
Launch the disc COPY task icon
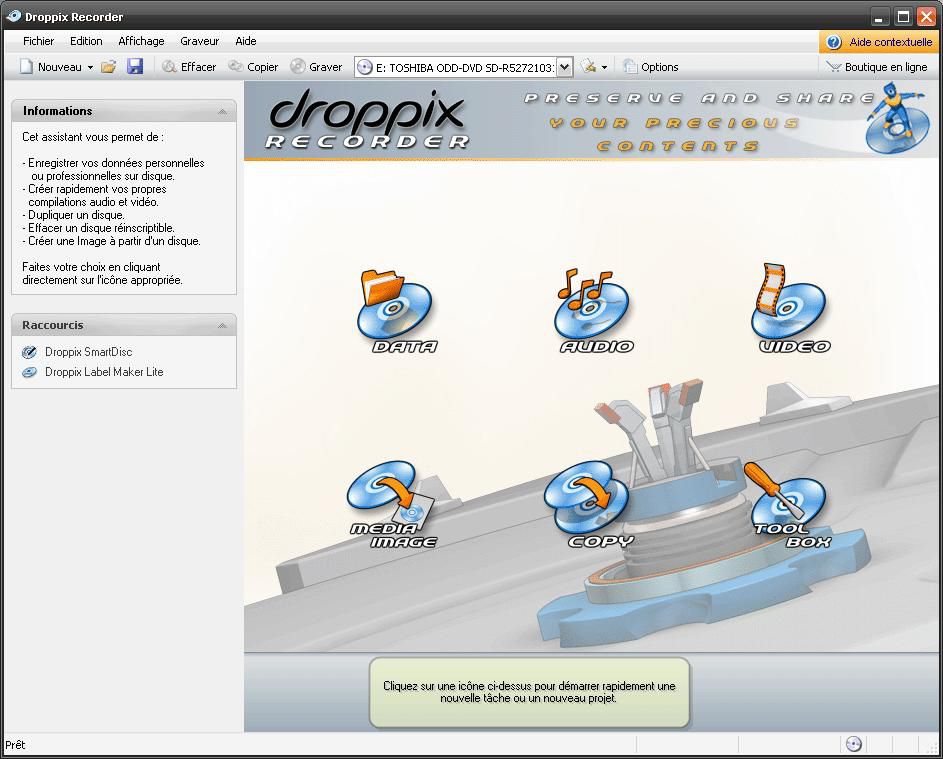pos(591,505)
